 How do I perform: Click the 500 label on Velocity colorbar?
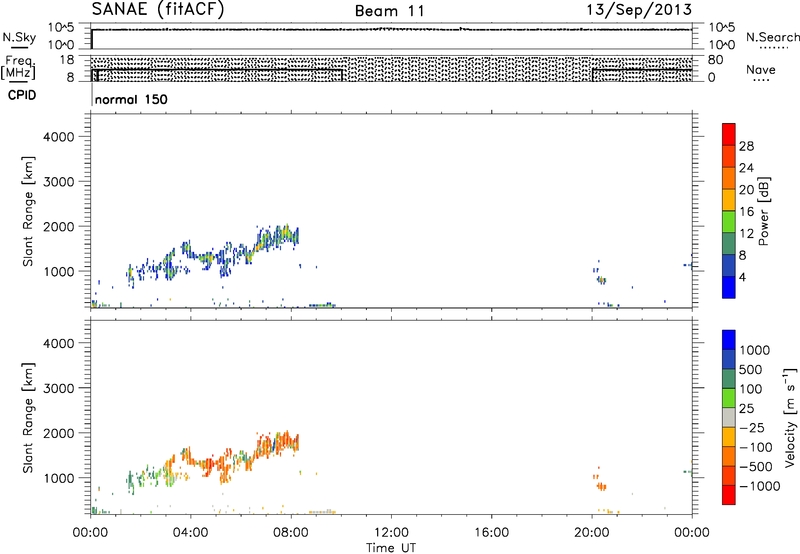coord(751,369)
